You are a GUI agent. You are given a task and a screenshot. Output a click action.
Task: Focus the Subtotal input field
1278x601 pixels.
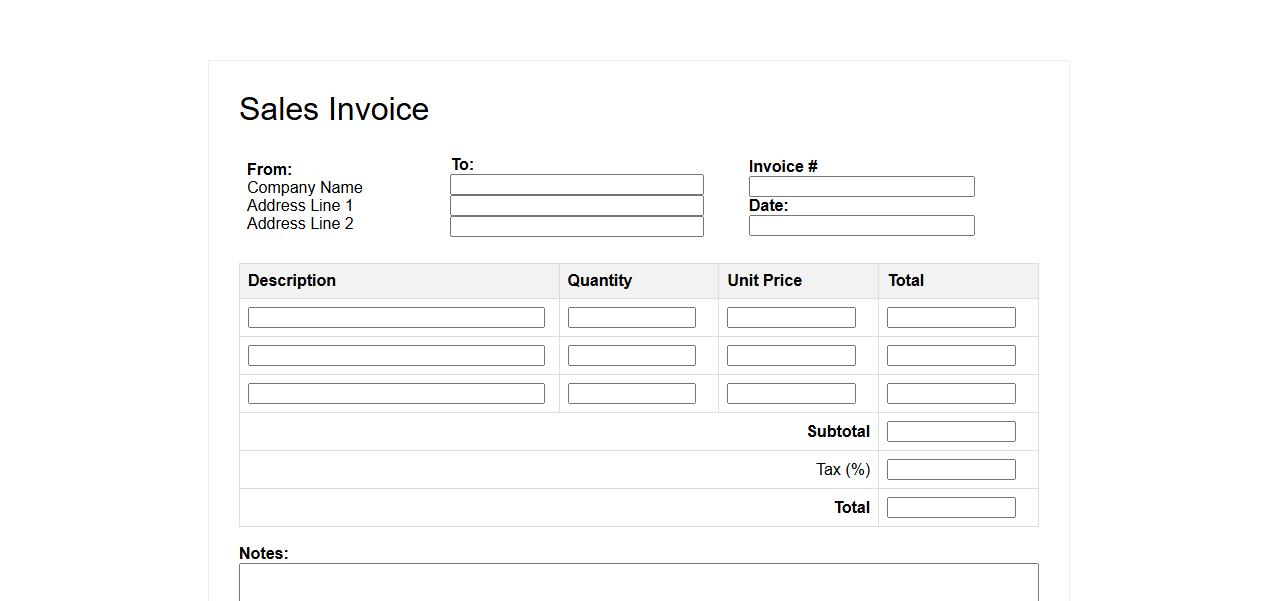tap(951, 432)
